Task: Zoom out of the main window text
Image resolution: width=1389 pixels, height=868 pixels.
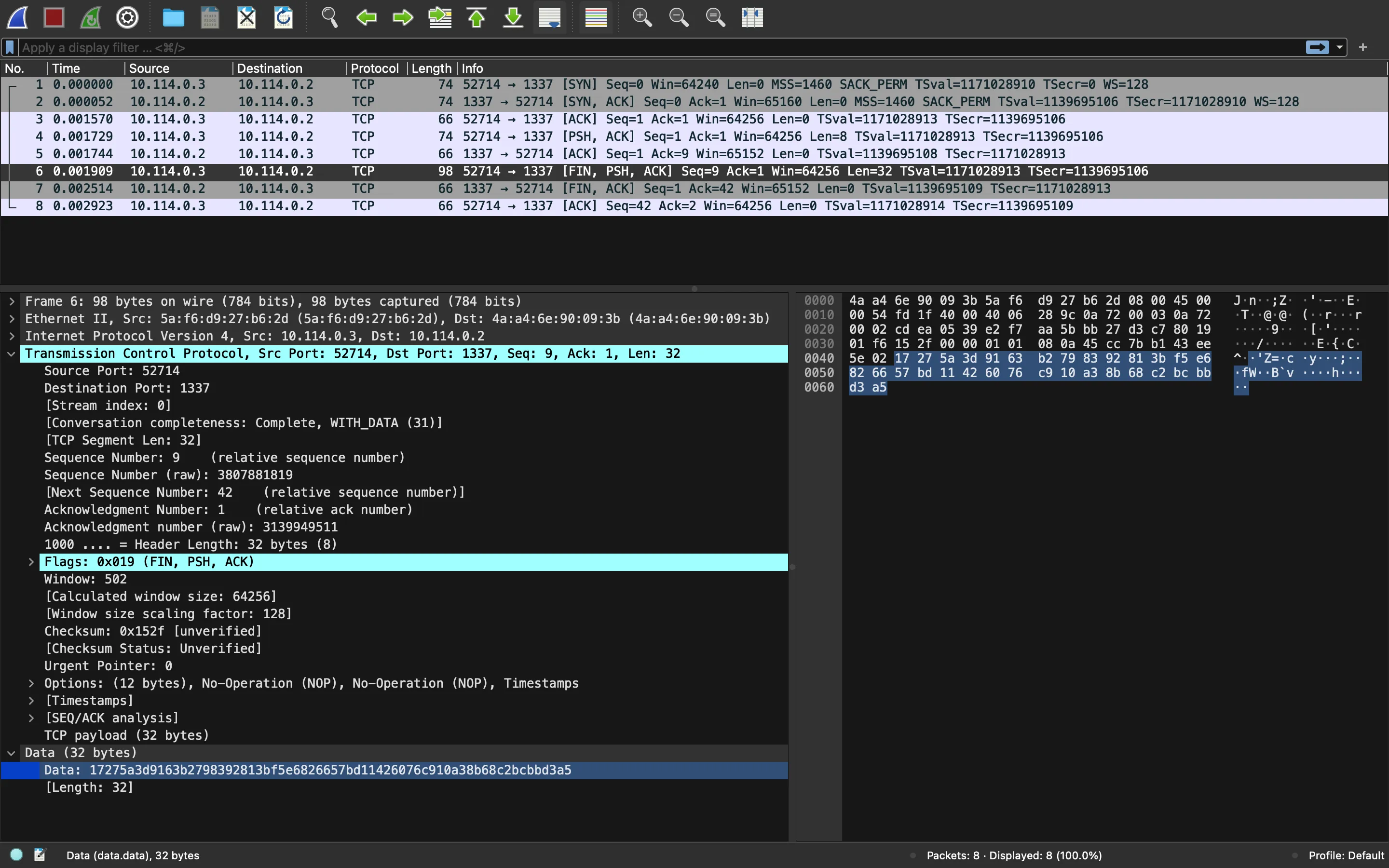Action: point(679,17)
